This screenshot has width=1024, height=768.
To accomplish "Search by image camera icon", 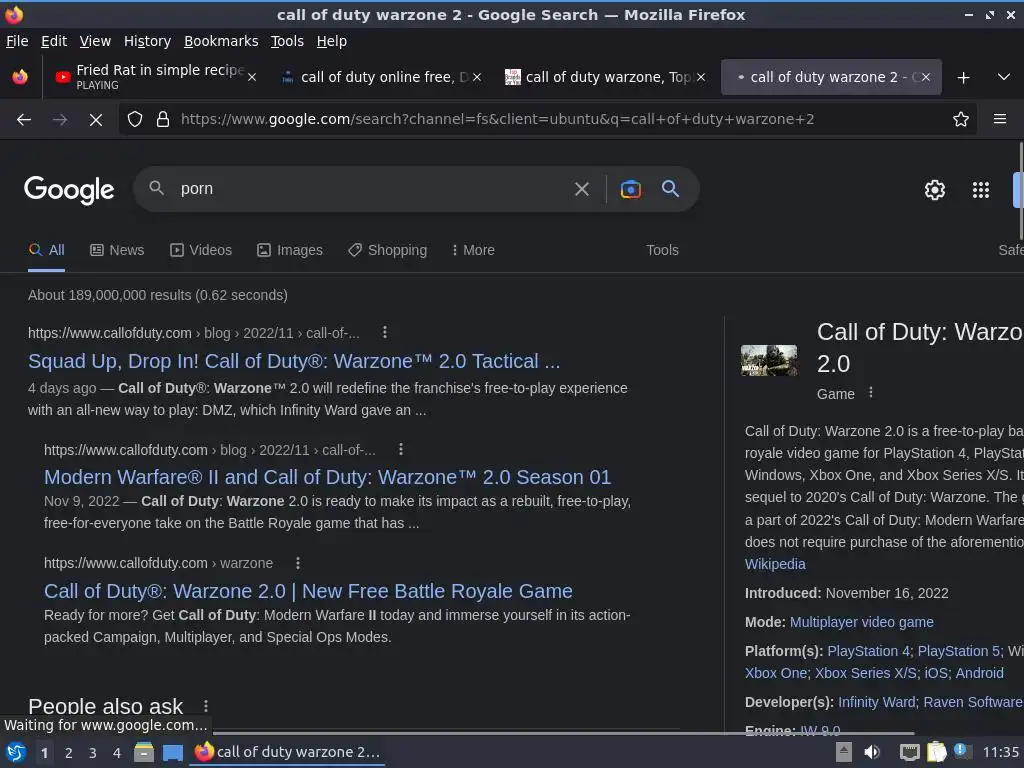I will [x=630, y=189].
